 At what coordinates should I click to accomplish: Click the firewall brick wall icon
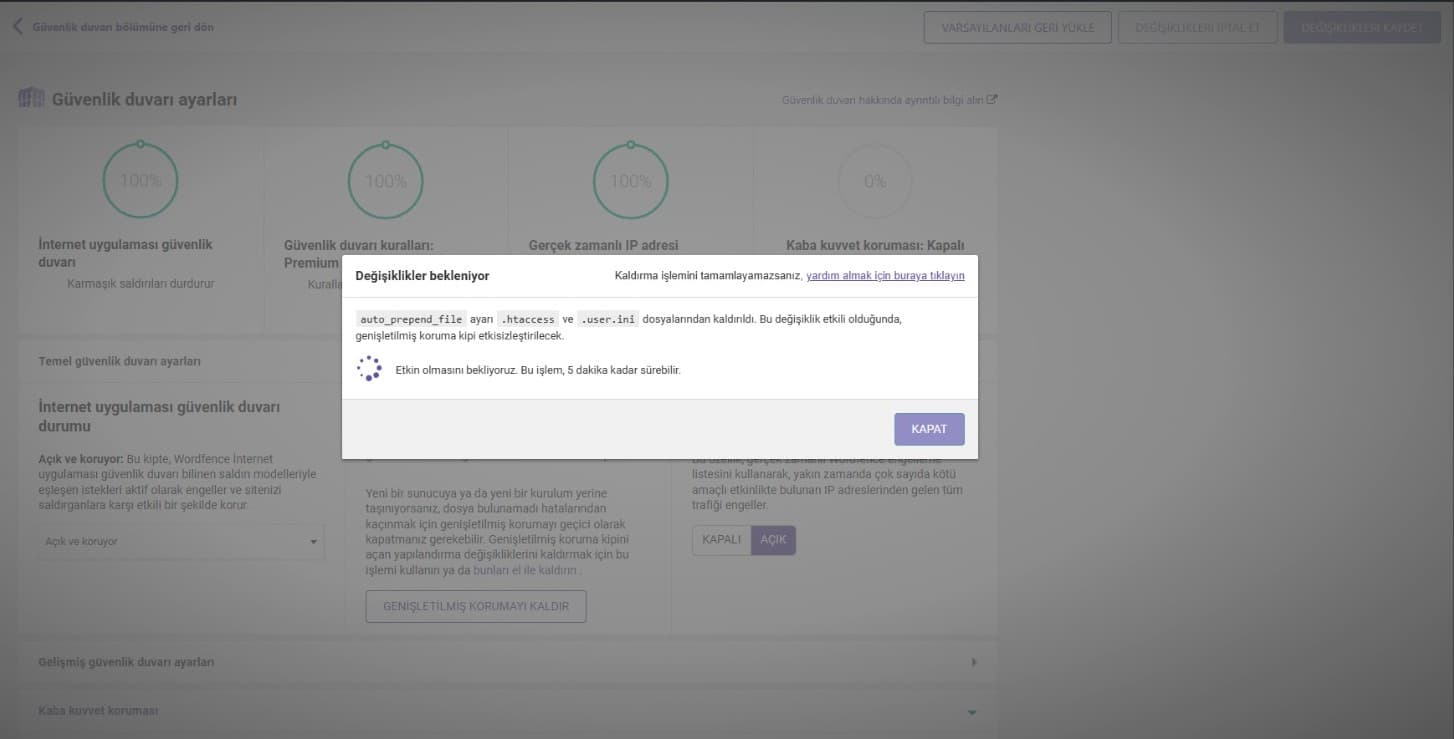pyautogui.click(x=31, y=98)
